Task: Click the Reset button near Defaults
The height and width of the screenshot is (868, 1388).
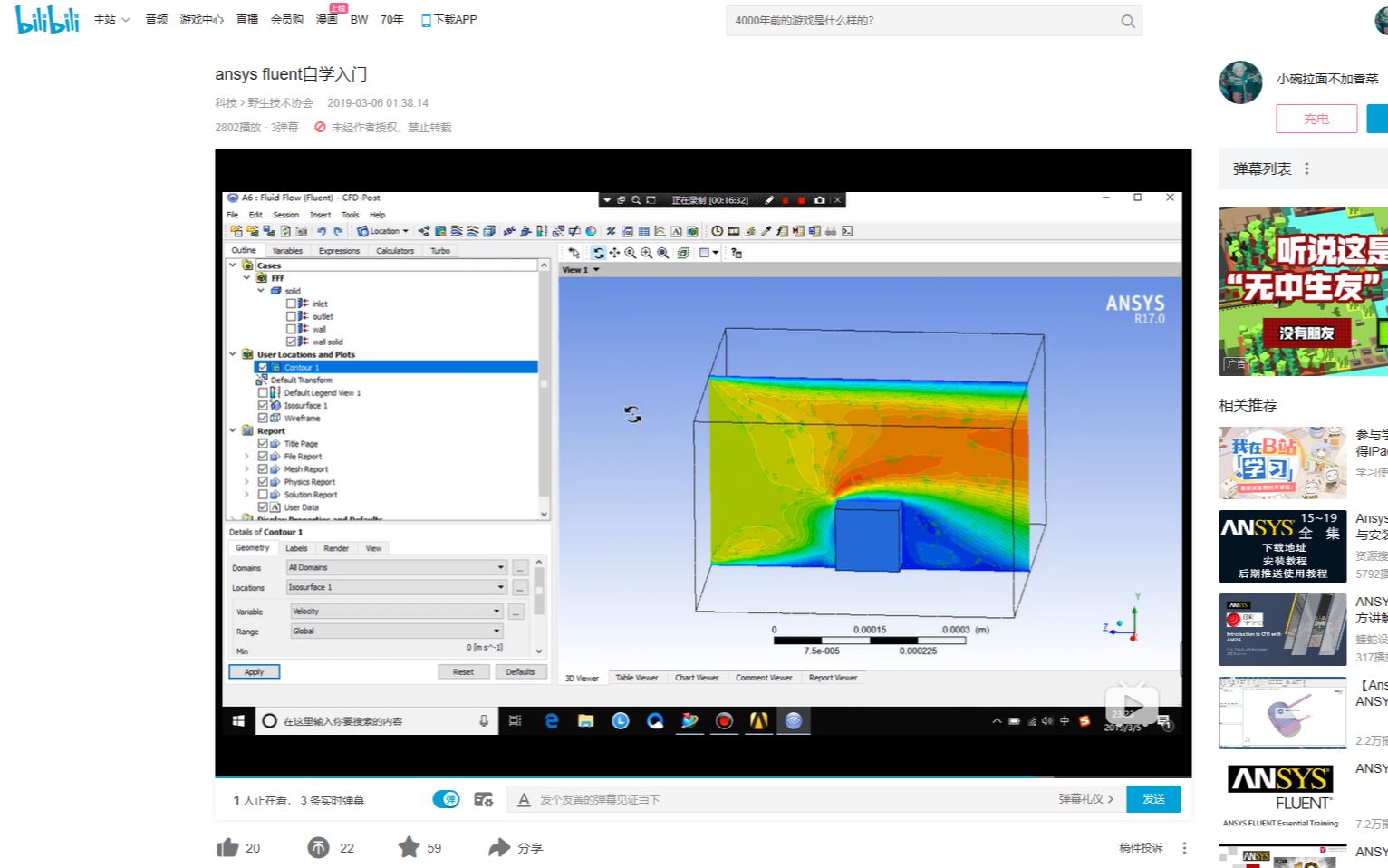Action: pos(463,671)
